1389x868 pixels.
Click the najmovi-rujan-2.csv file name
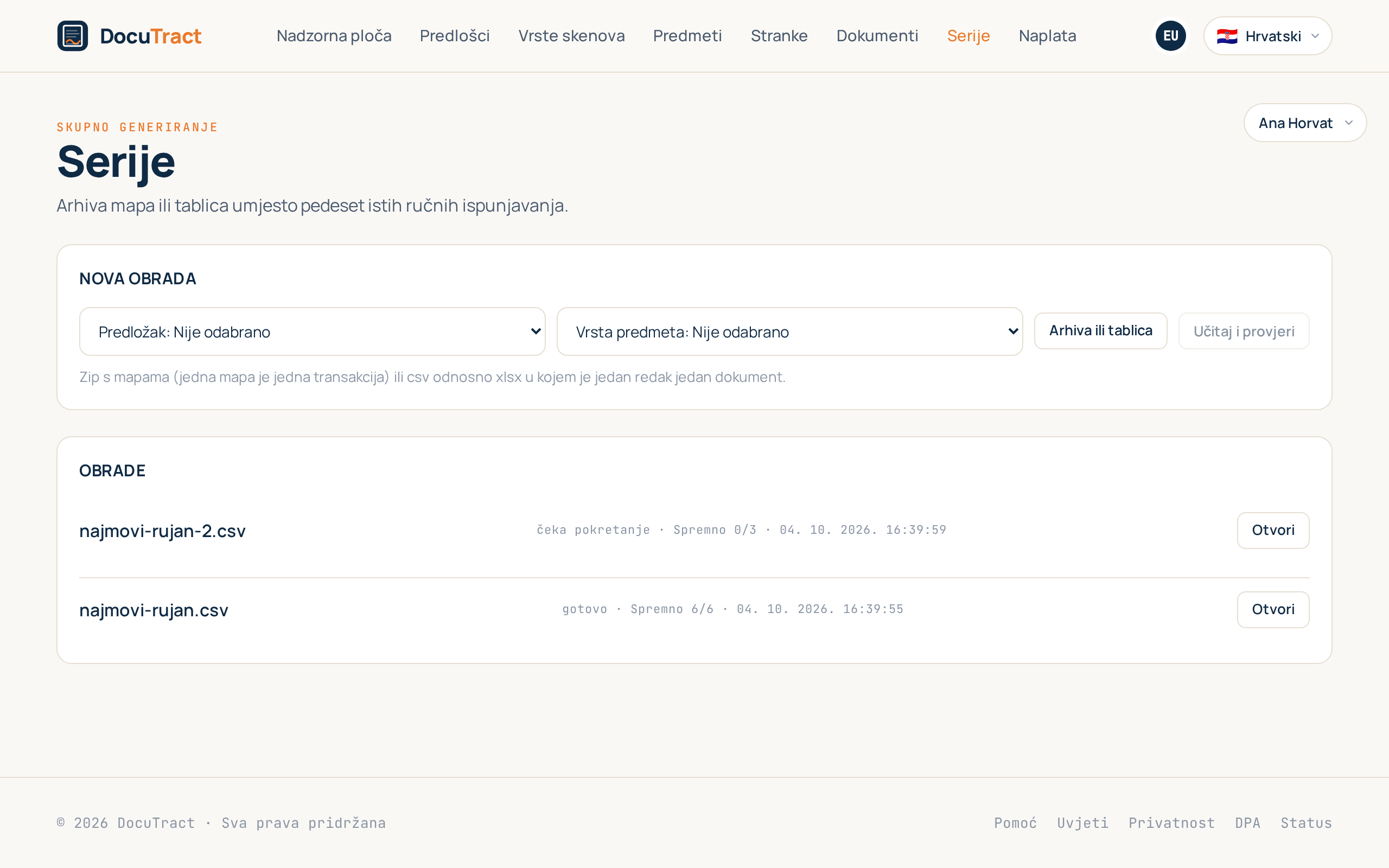tap(162, 531)
